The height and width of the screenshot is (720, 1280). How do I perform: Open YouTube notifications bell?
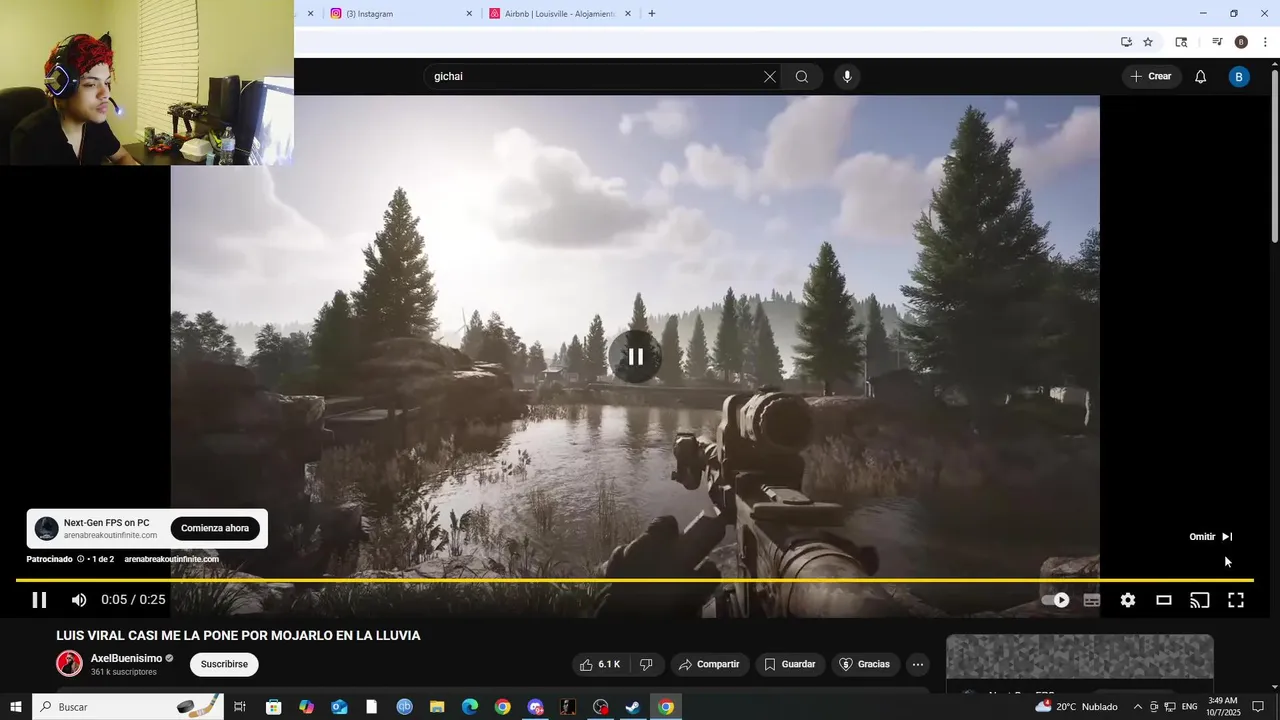(1201, 77)
